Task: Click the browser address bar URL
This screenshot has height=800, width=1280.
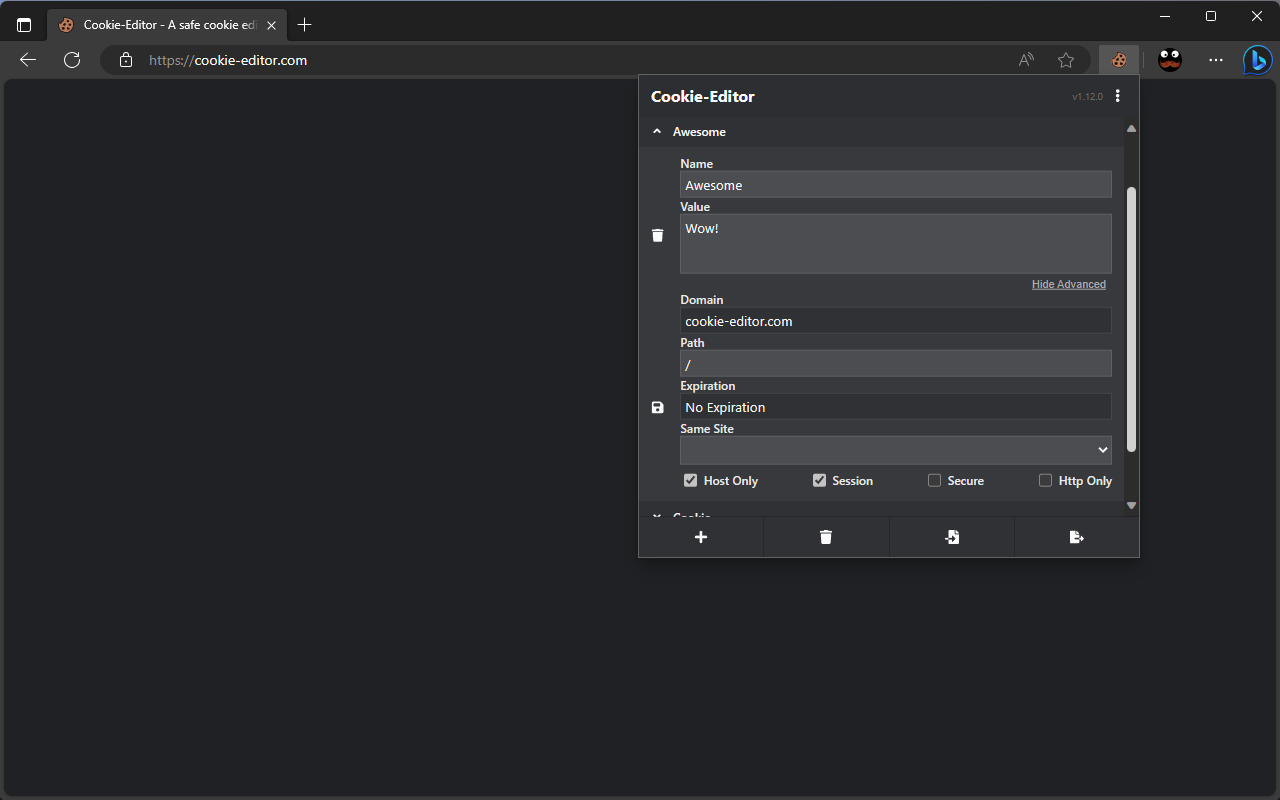Action: 228,60
